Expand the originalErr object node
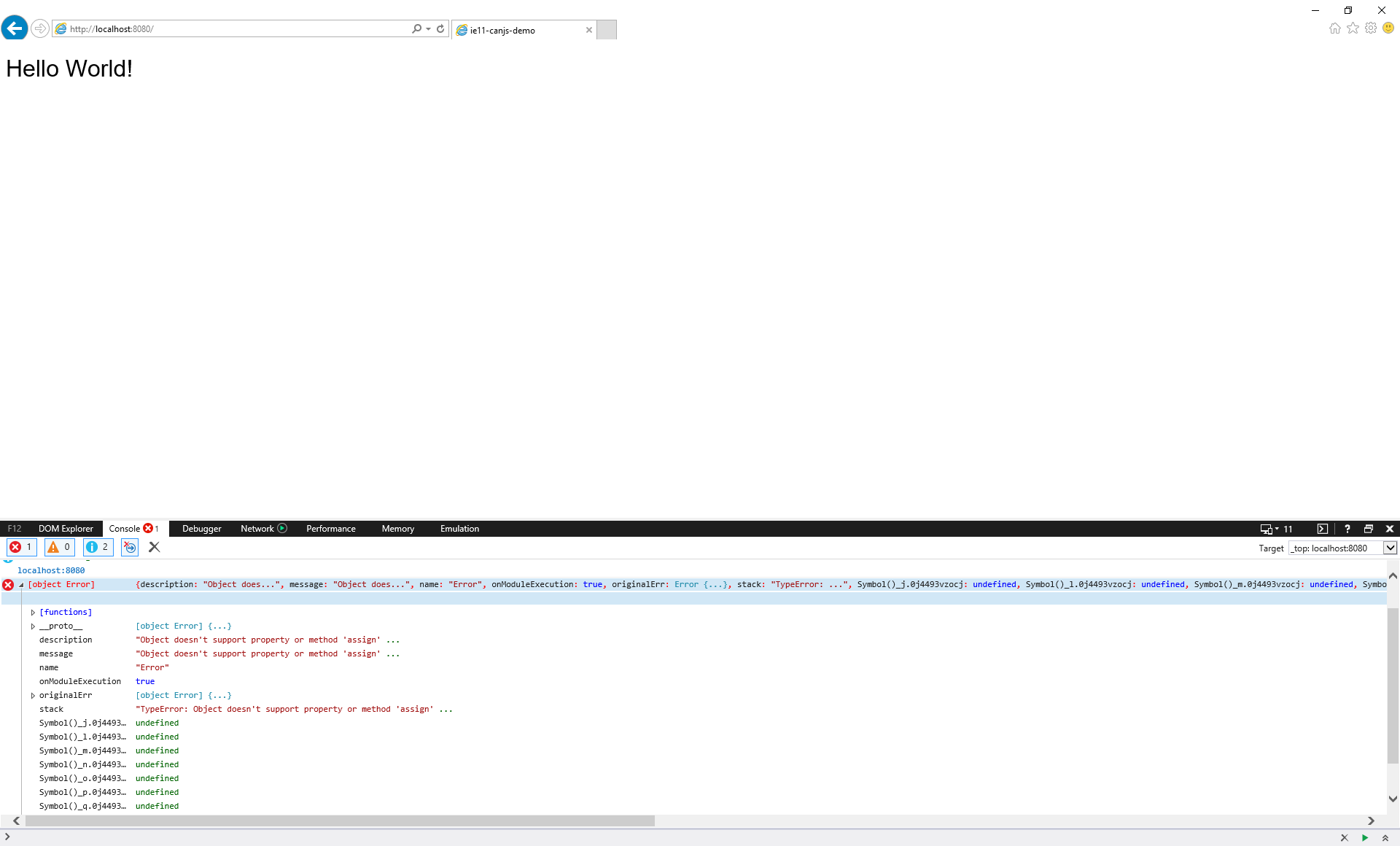 [x=33, y=696]
